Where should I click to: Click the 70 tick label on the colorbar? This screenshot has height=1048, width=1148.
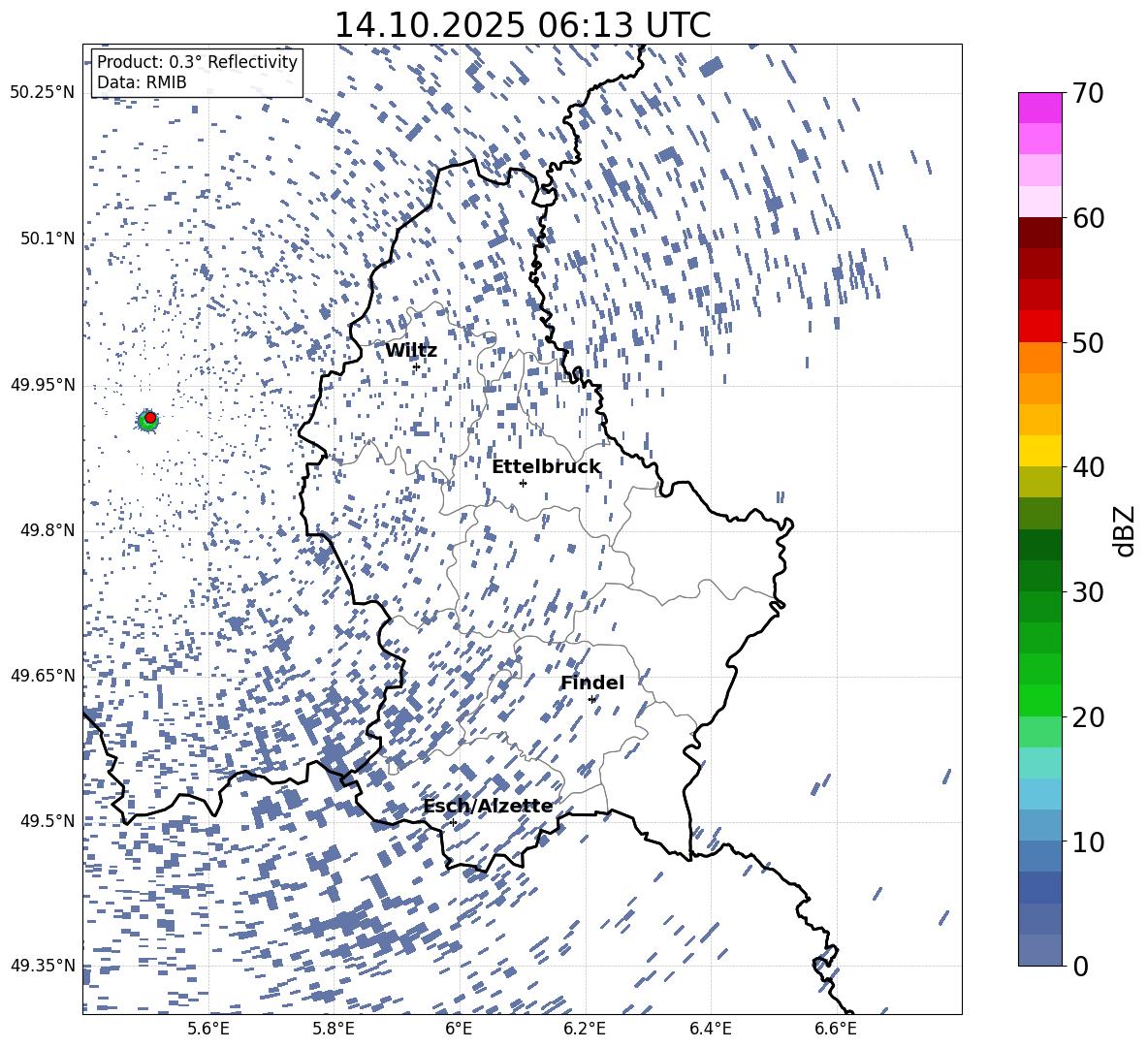[1088, 94]
